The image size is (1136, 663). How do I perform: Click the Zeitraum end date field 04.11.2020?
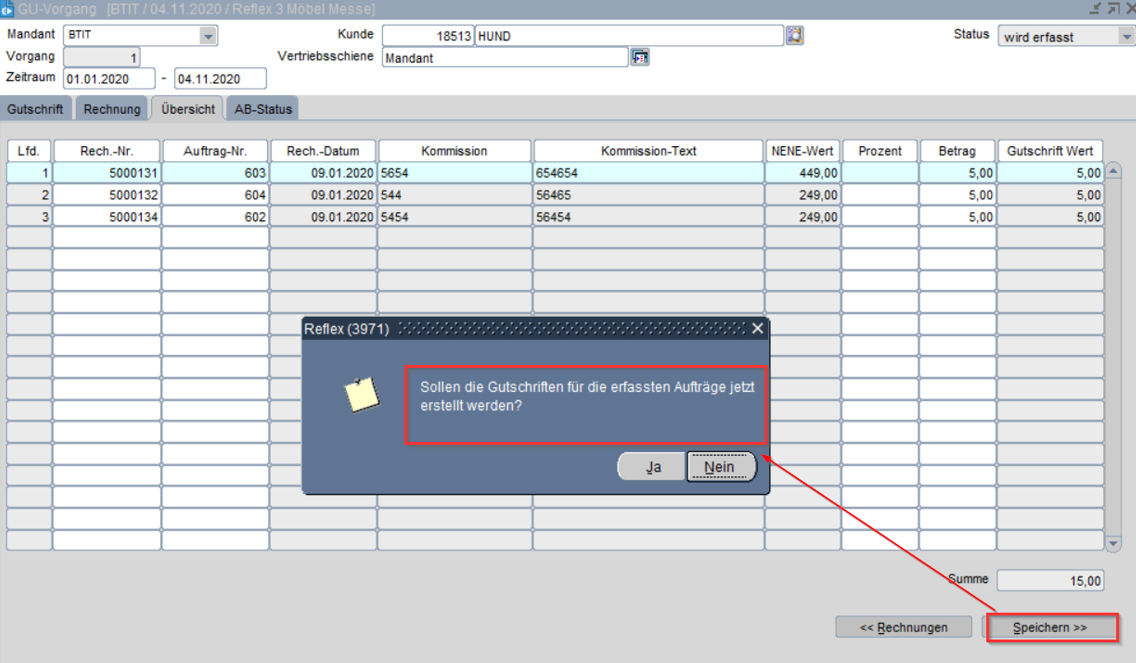[220, 78]
